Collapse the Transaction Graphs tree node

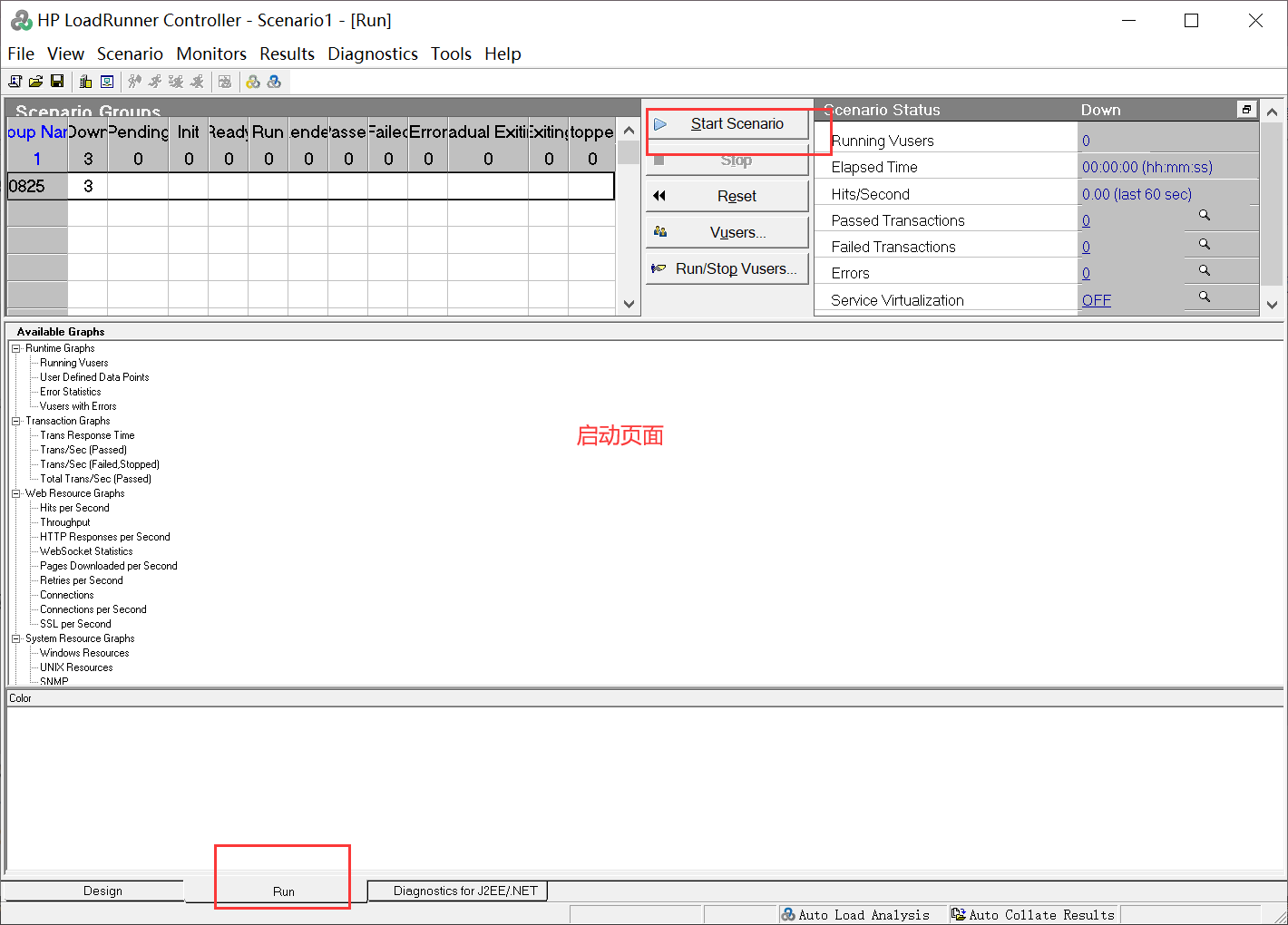[15, 421]
